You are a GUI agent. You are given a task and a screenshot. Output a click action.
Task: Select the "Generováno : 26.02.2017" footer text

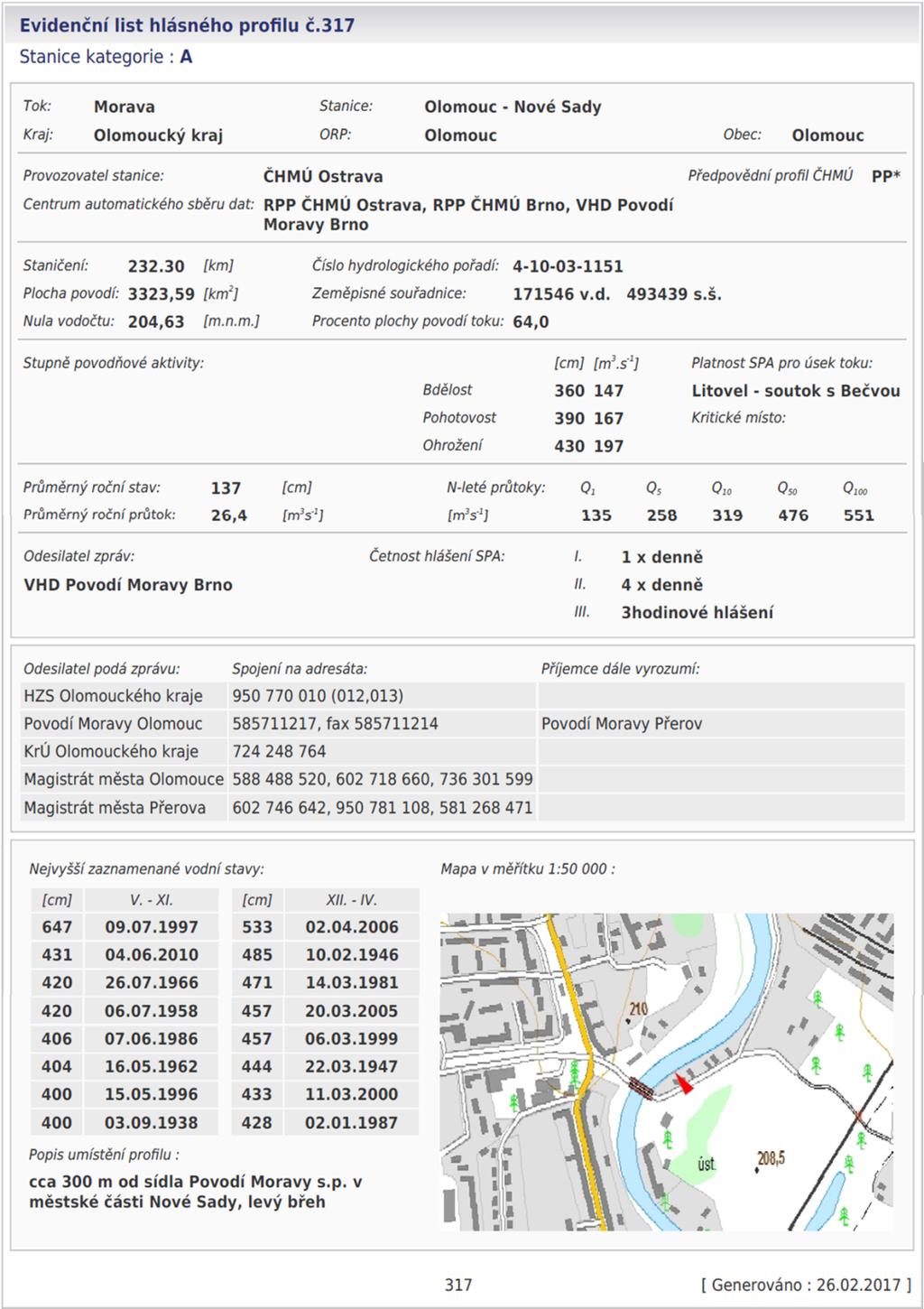pos(806,1285)
